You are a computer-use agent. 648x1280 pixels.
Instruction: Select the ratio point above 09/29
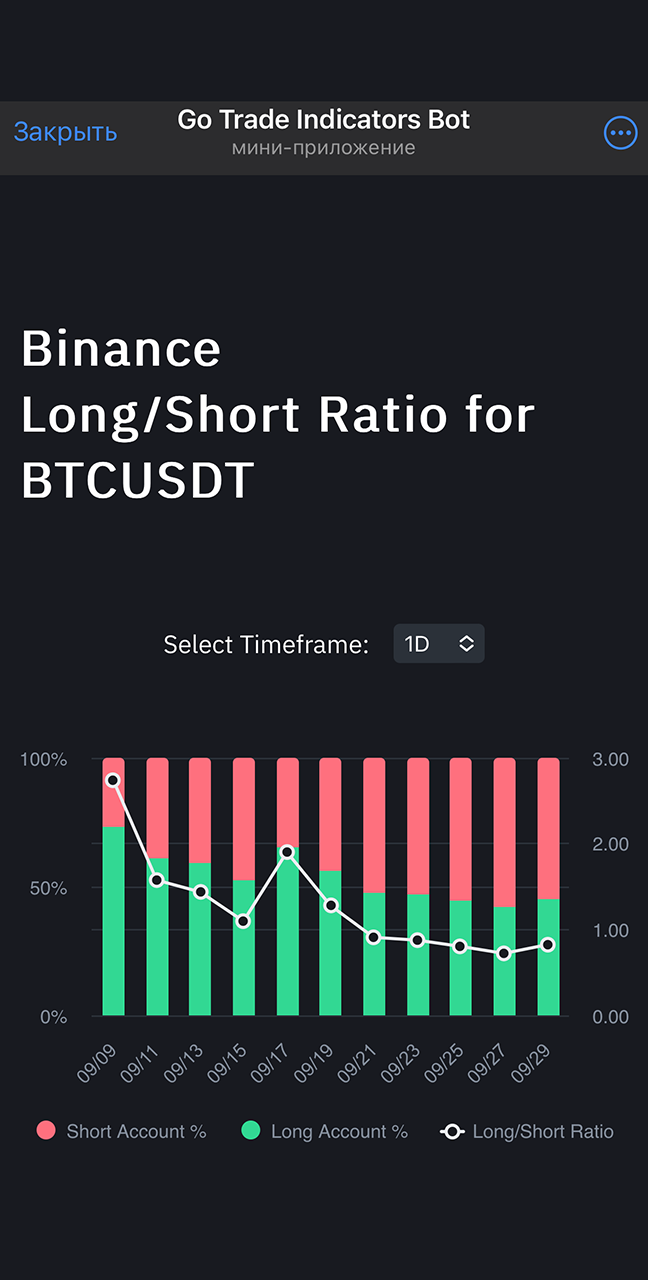(548, 945)
